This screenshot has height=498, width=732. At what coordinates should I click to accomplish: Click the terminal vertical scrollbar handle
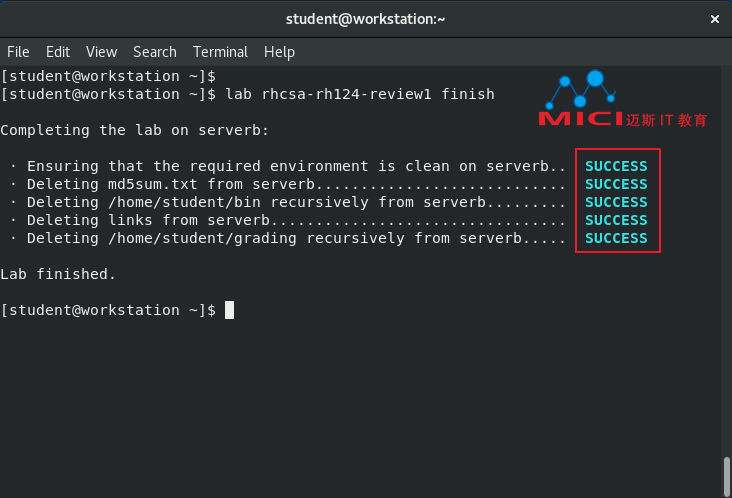click(x=726, y=477)
